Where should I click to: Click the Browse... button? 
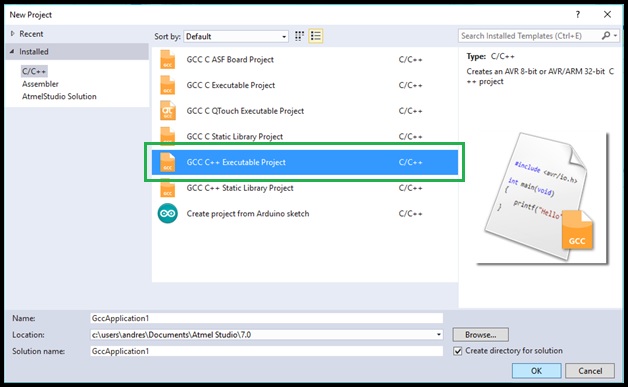481,335
